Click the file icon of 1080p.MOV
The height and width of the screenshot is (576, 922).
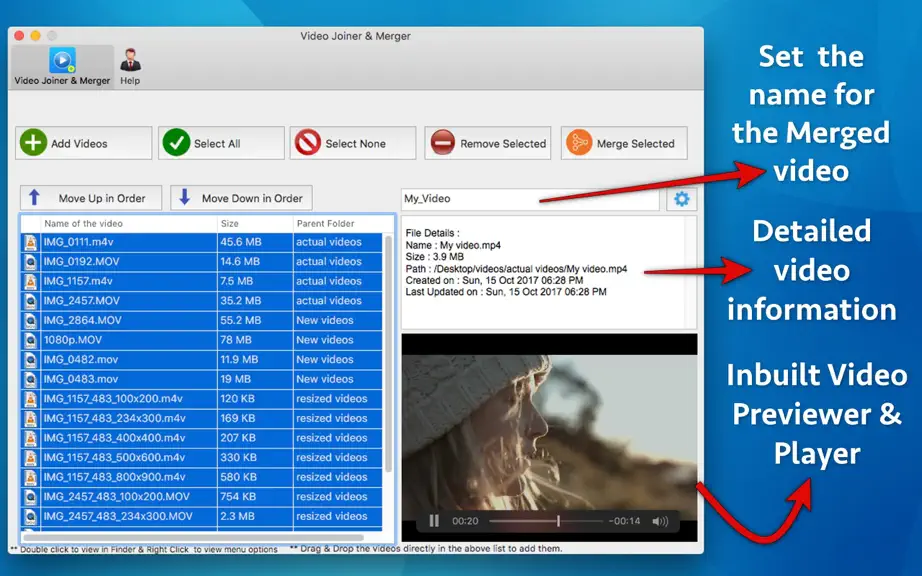click(x=30, y=340)
